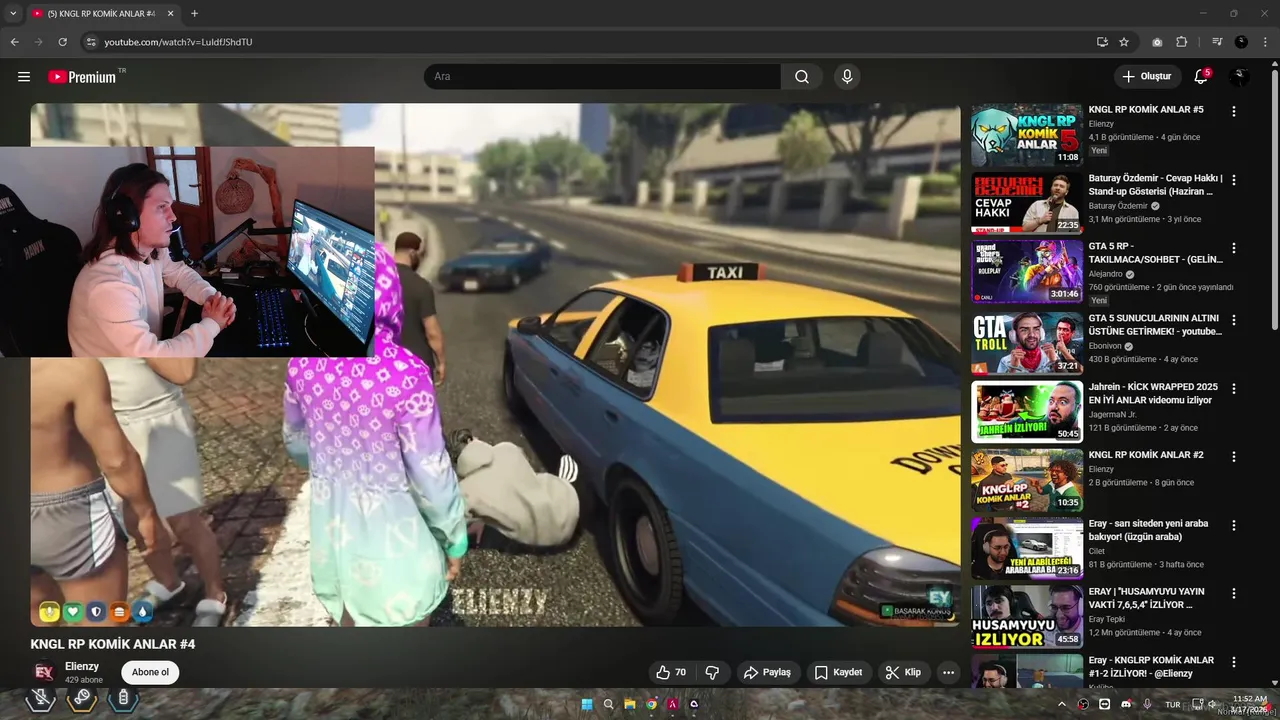The image size is (1280, 720).
Task: Open the GTA TROLL video thumbnail
Action: point(1027,343)
